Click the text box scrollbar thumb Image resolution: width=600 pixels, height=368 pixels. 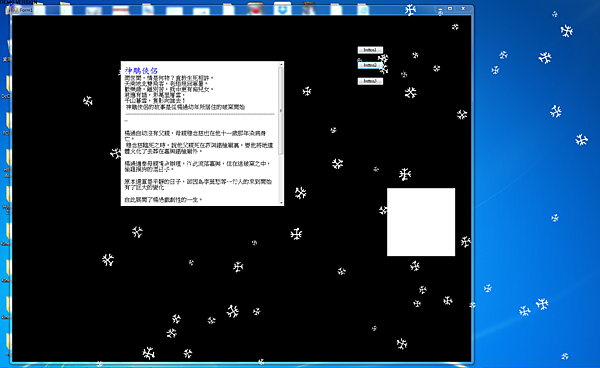tap(281, 111)
